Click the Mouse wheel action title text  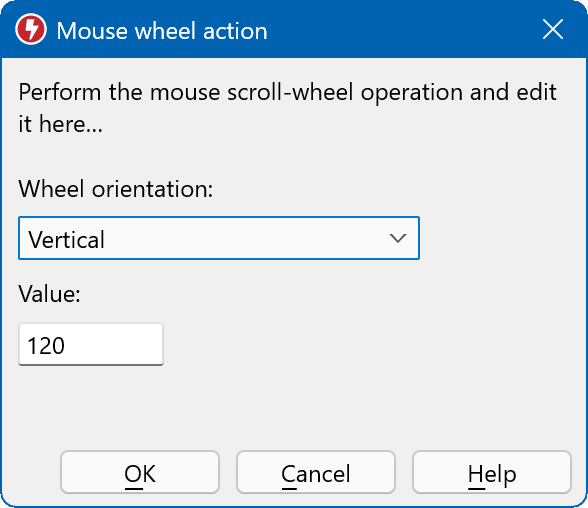(x=162, y=30)
